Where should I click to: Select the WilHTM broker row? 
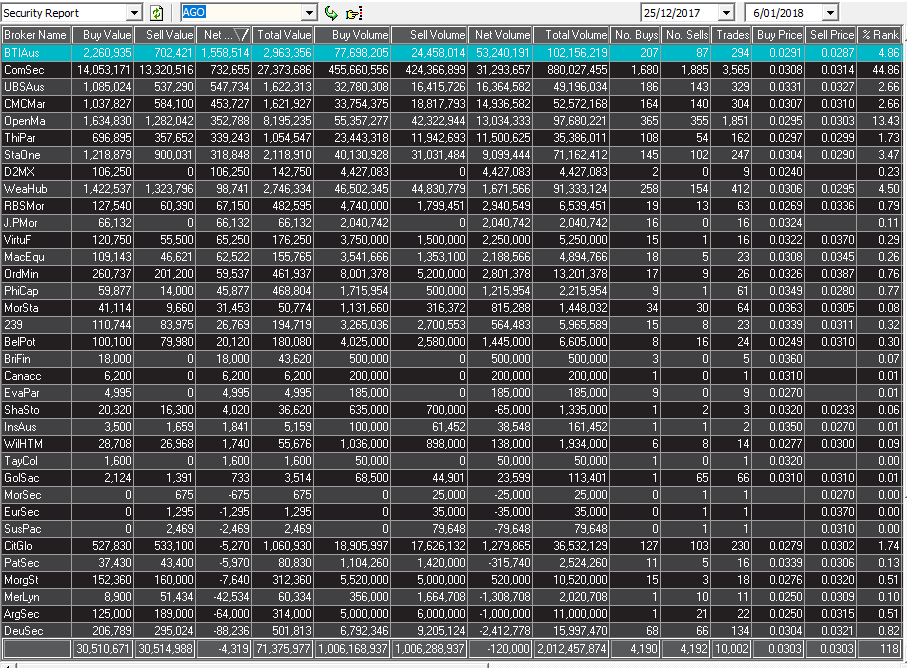coord(452,444)
